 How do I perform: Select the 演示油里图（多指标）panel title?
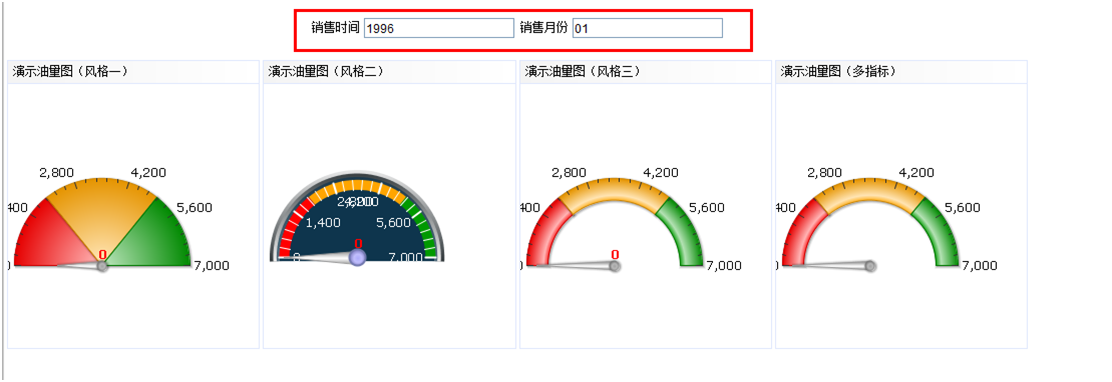(x=839, y=71)
